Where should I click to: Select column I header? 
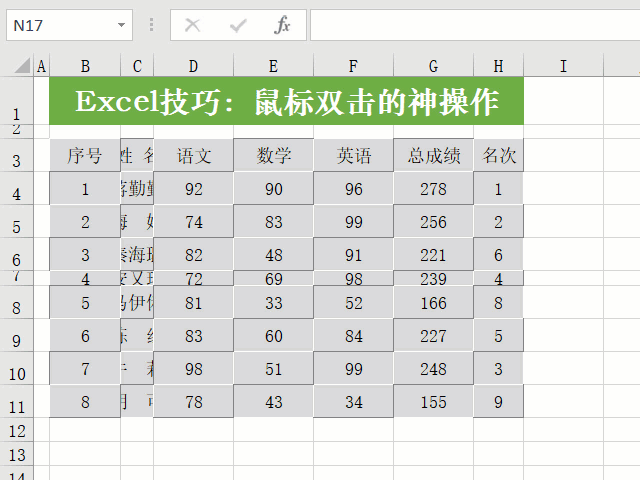tap(563, 66)
